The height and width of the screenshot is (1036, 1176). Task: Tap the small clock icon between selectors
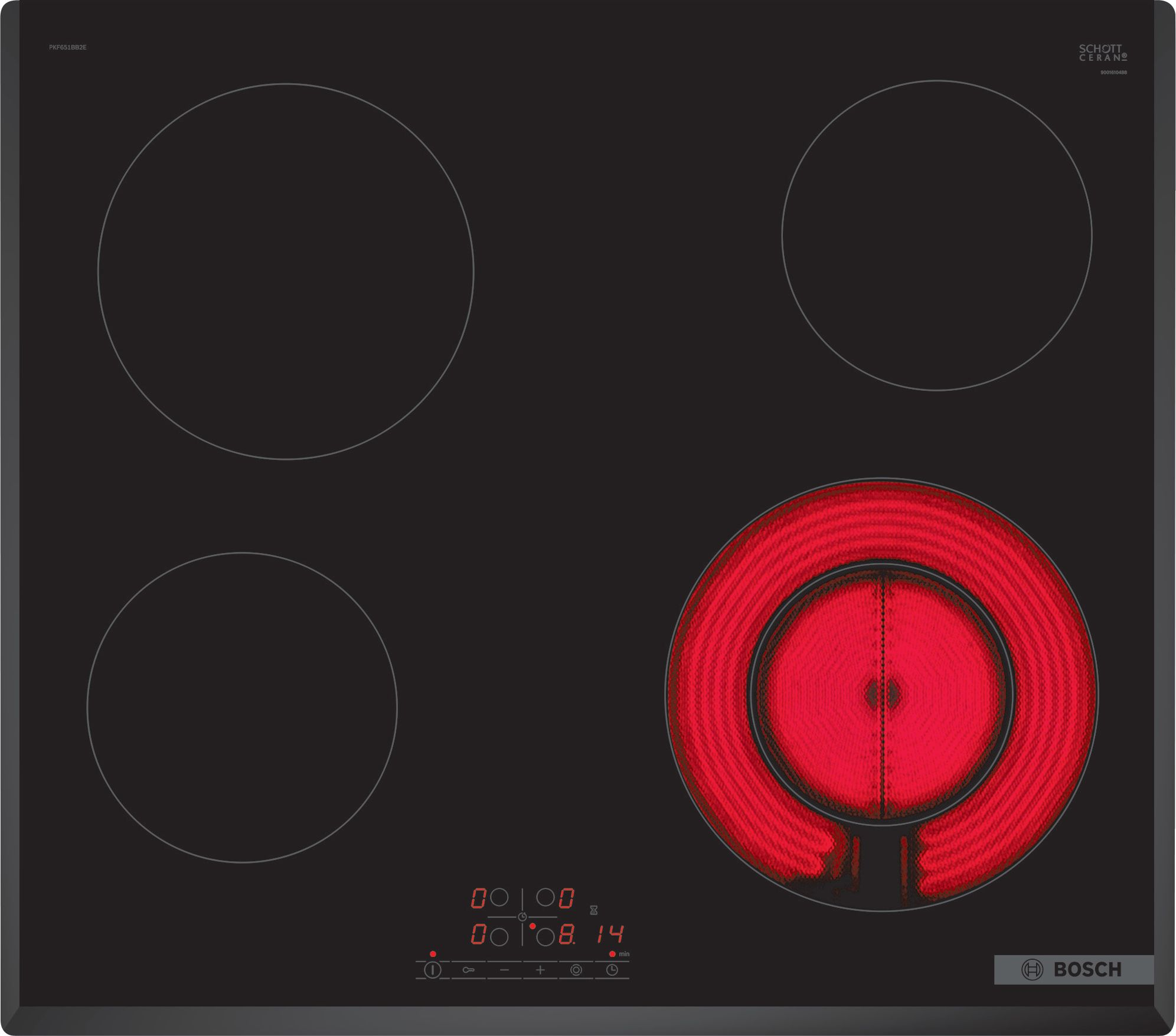[x=522, y=917]
